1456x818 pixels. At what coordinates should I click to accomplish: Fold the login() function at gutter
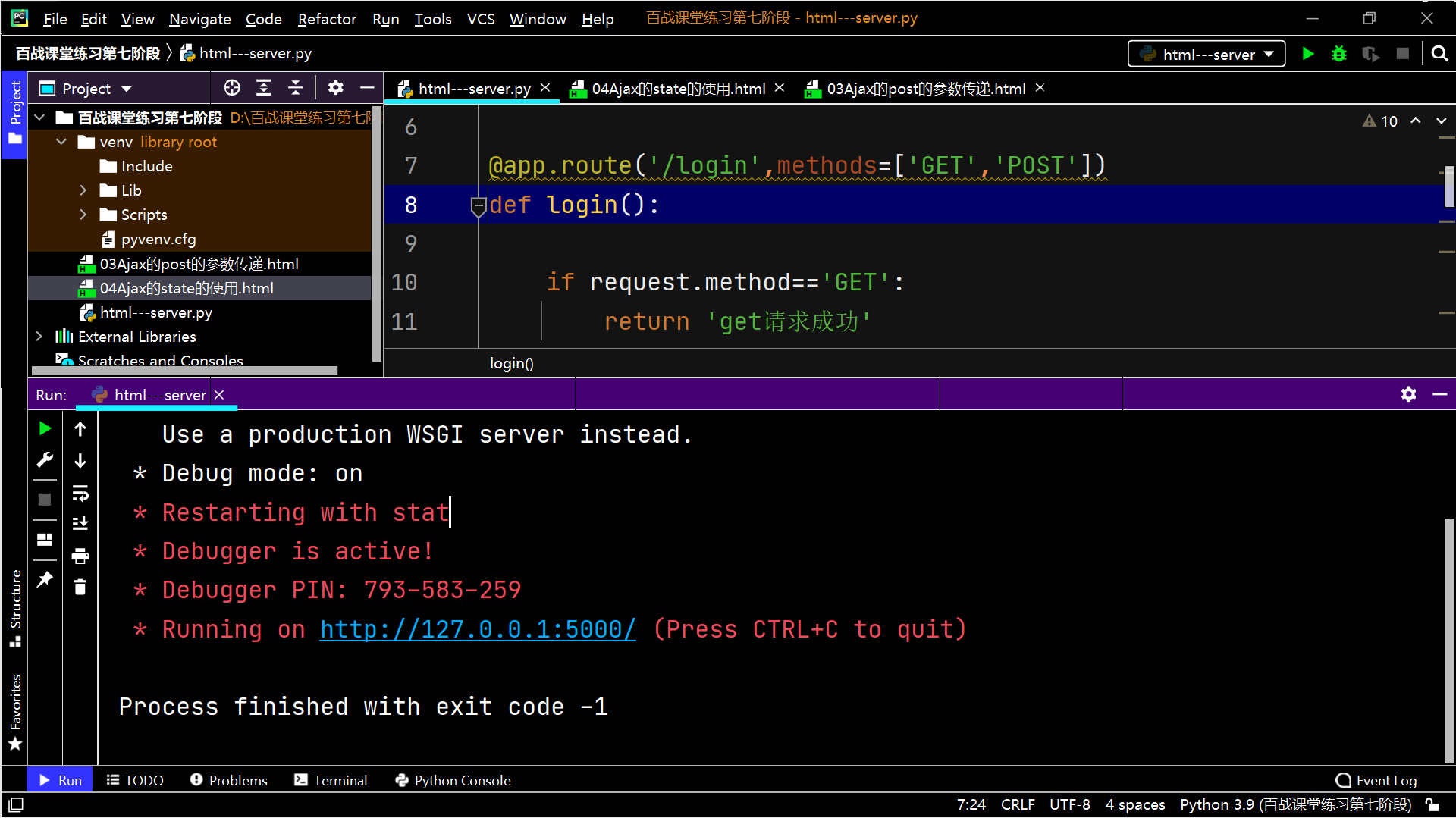(479, 205)
